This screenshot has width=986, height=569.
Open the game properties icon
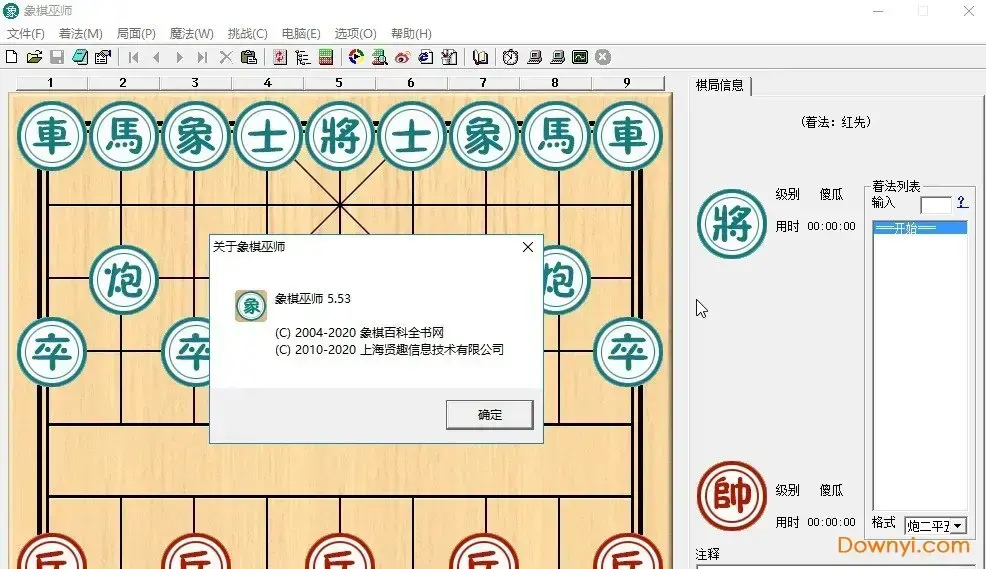pyautogui.click(x=102, y=57)
